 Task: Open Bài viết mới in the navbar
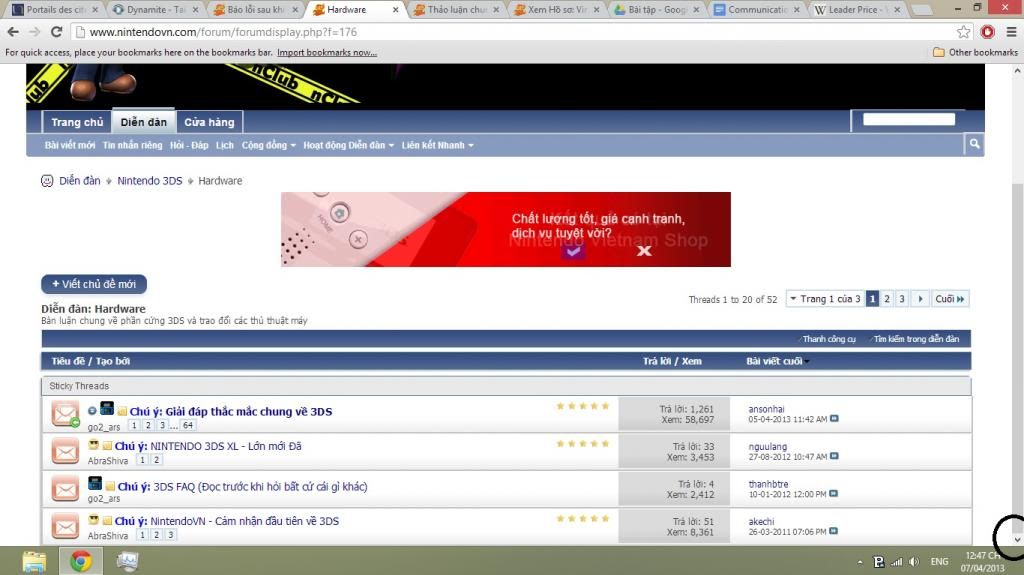pyautogui.click(x=70, y=145)
